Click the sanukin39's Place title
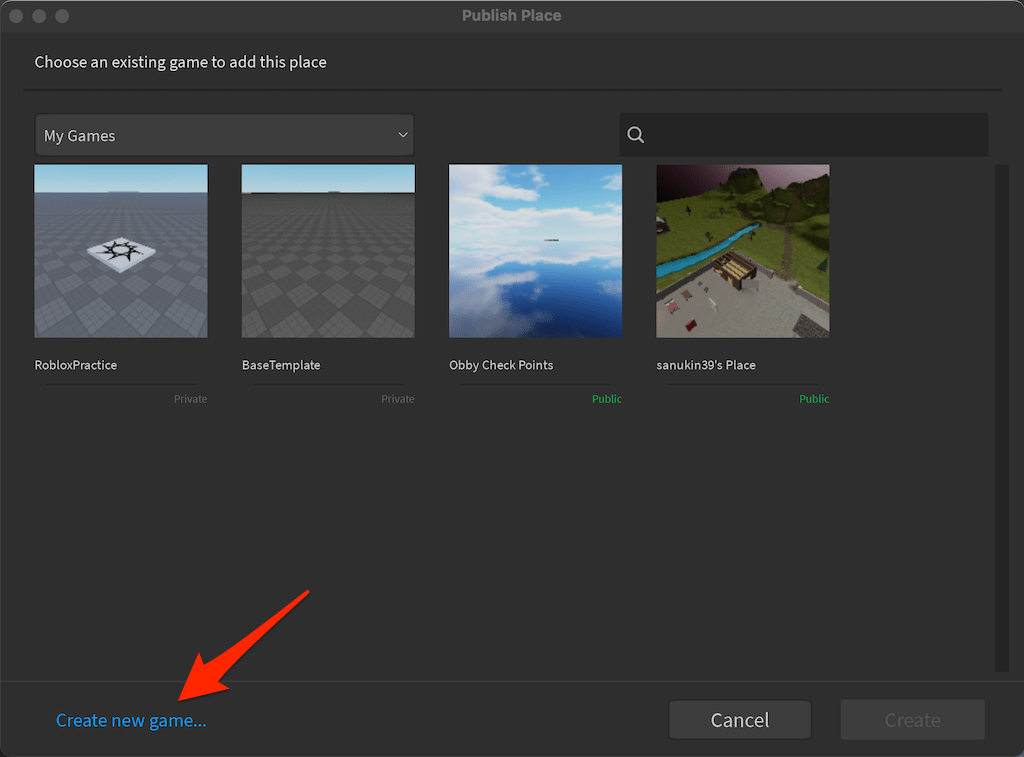Screen dimensions: 1024x757 point(706,365)
